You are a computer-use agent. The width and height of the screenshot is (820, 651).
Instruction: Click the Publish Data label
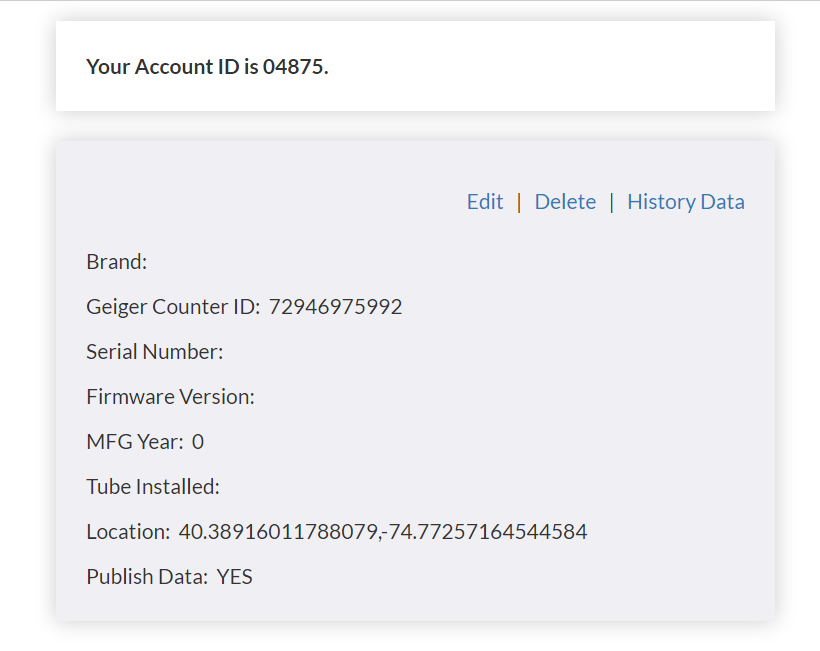coord(147,577)
